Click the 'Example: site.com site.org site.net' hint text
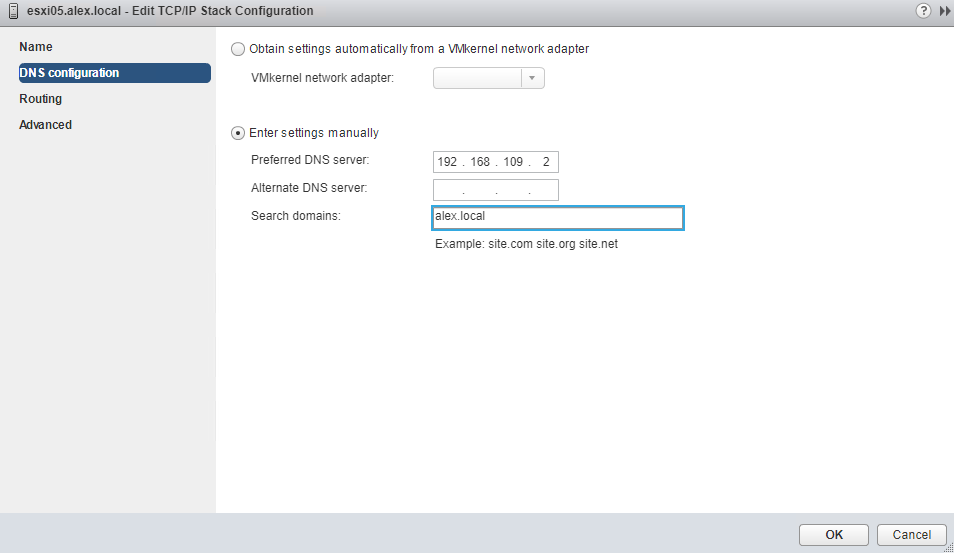The image size is (954, 553). (526, 244)
